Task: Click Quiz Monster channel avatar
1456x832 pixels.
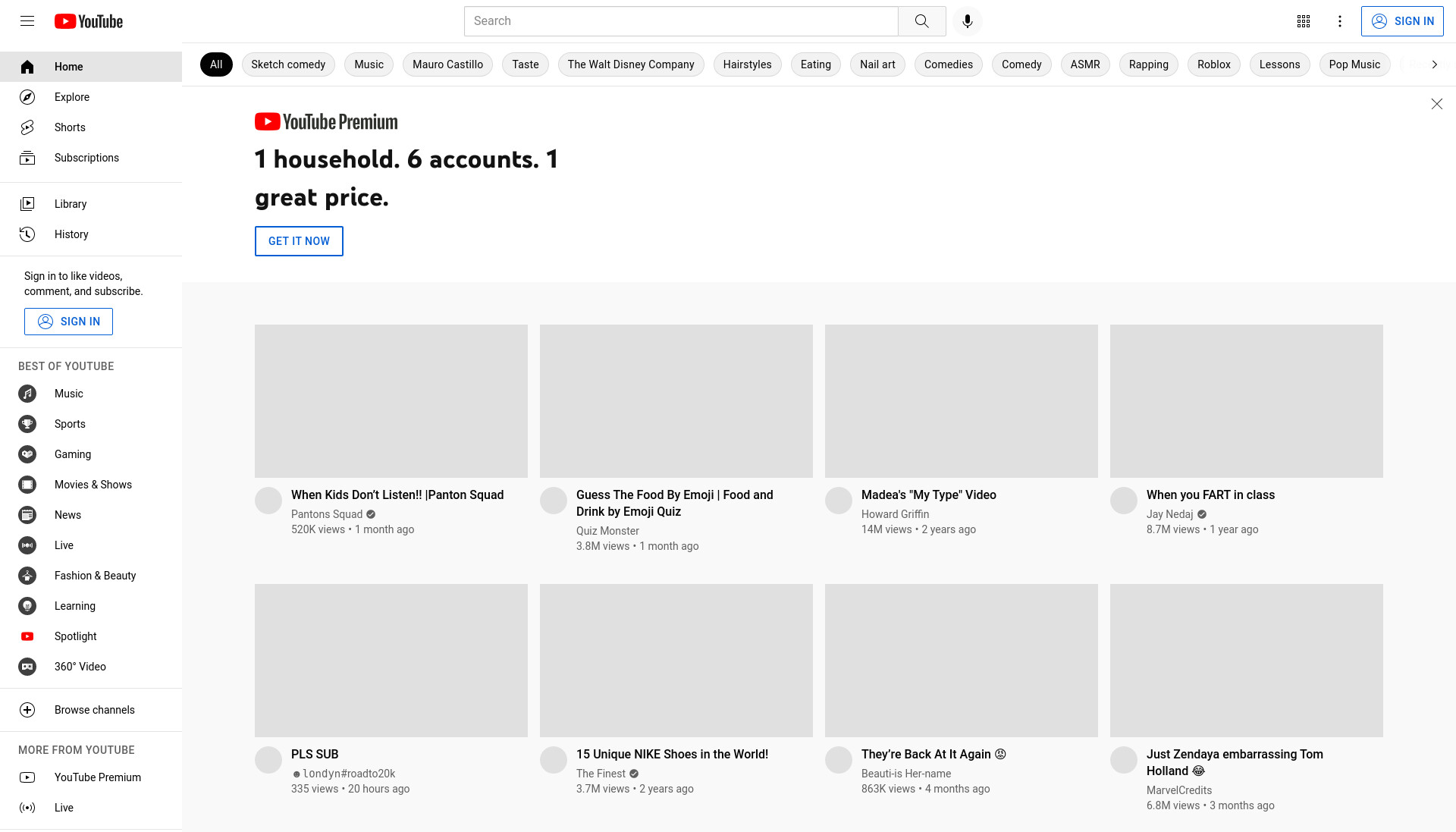Action: click(554, 501)
